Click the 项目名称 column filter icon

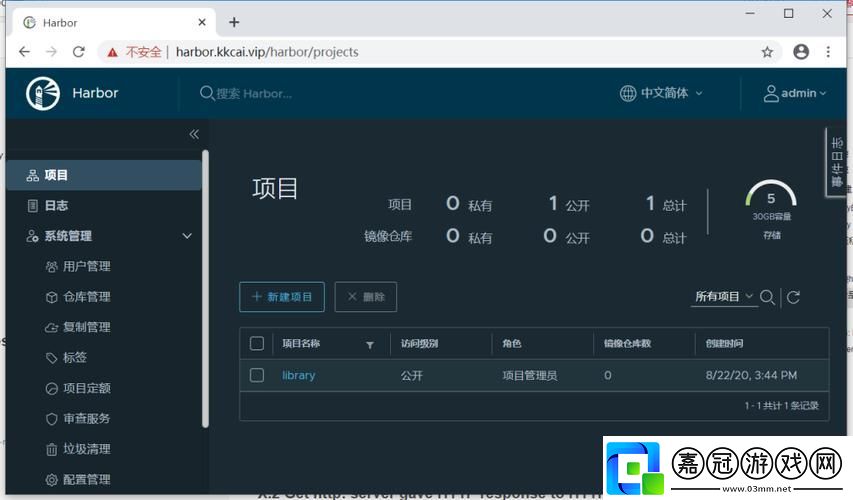point(370,345)
